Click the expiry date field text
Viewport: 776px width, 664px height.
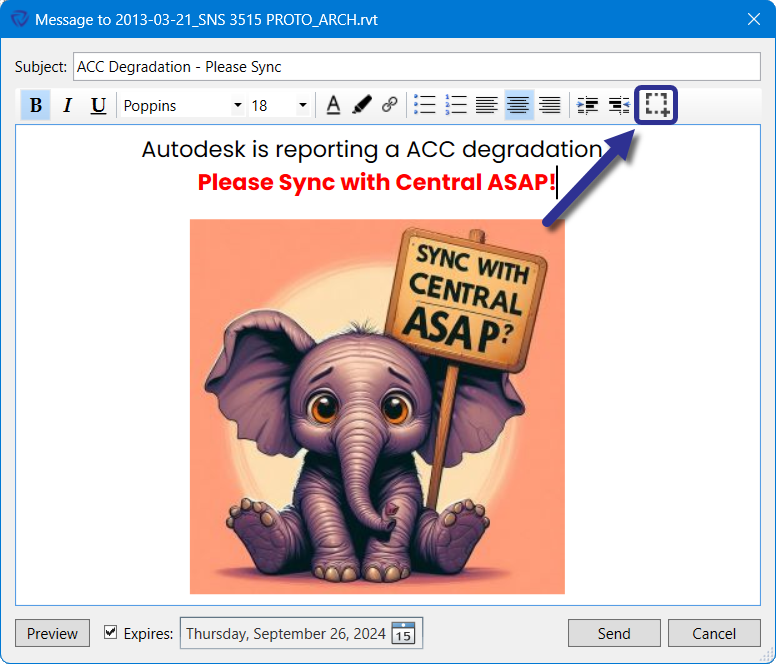tap(286, 633)
